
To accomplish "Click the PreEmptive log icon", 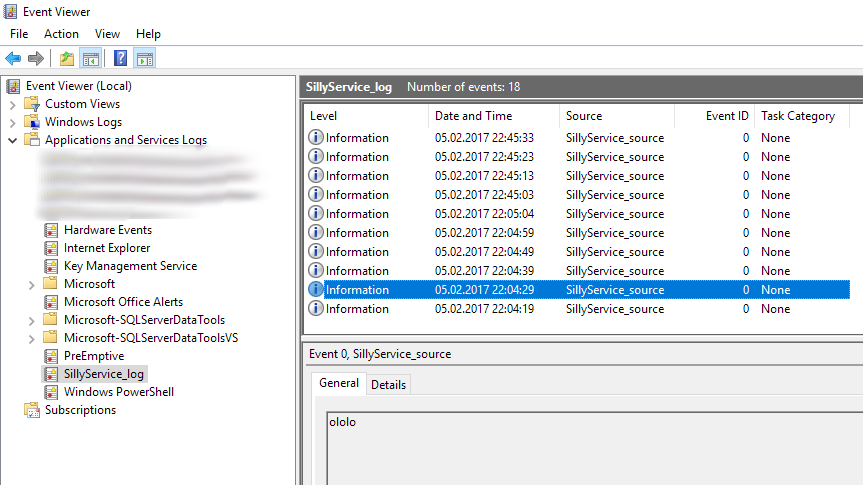I will pyautogui.click(x=51, y=356).
